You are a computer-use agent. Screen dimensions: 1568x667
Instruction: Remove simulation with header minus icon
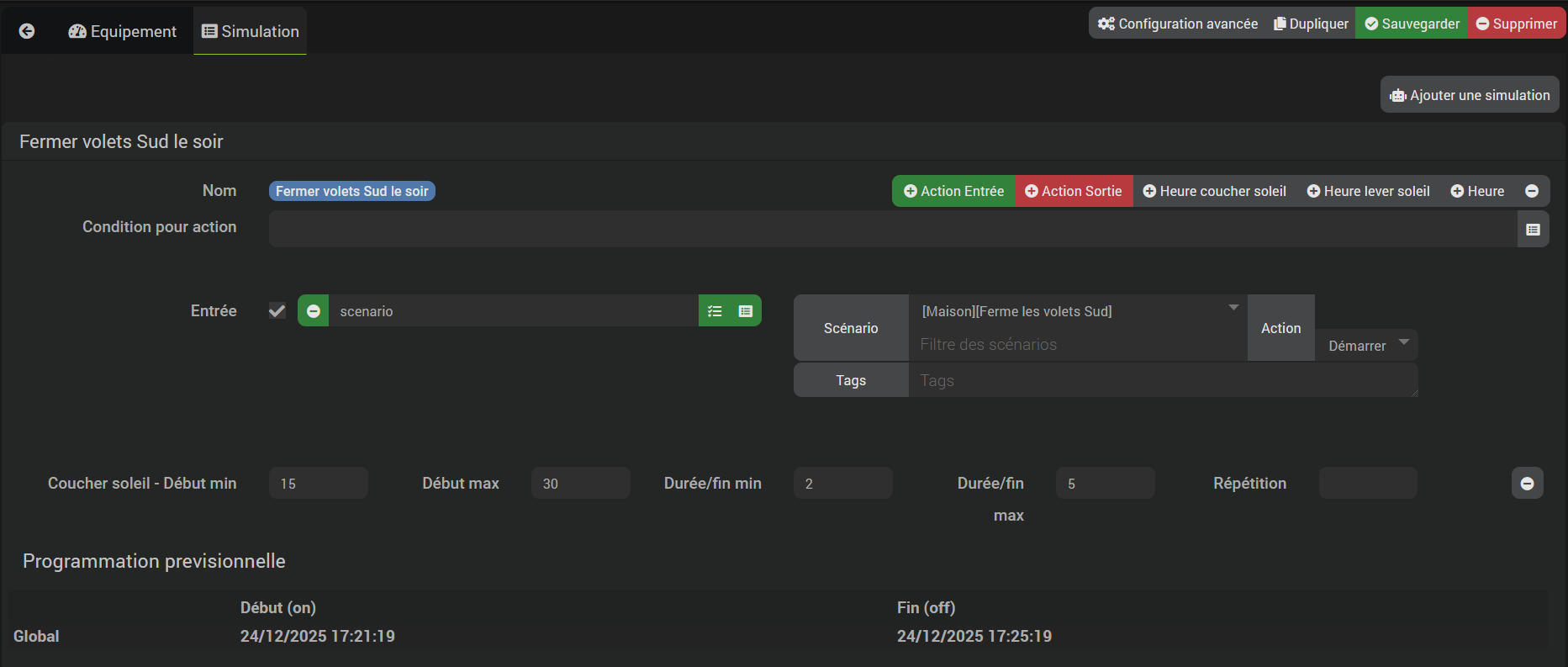(x=1532, y=191)
